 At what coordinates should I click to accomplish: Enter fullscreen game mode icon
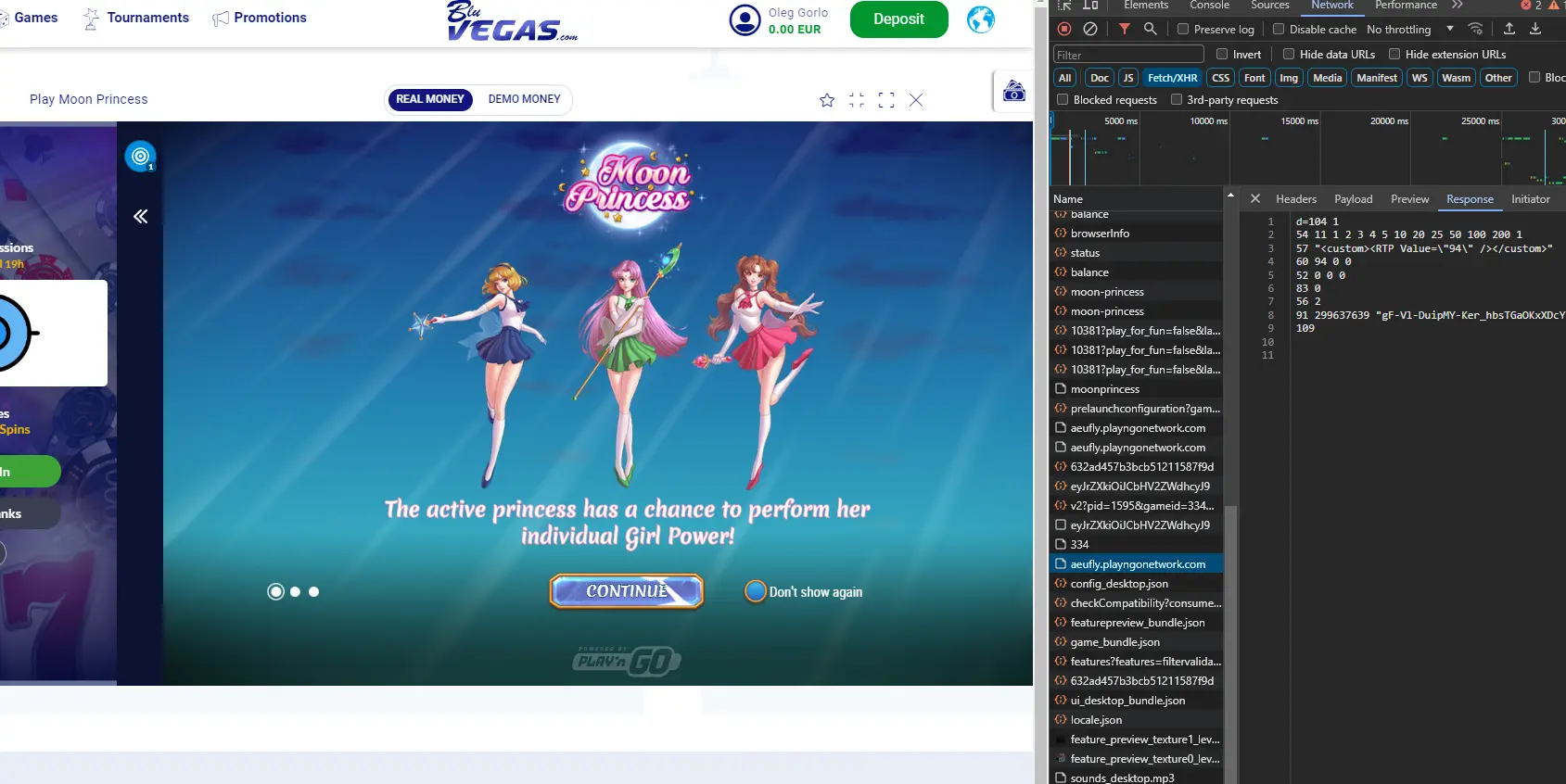(x=886, y=100)
